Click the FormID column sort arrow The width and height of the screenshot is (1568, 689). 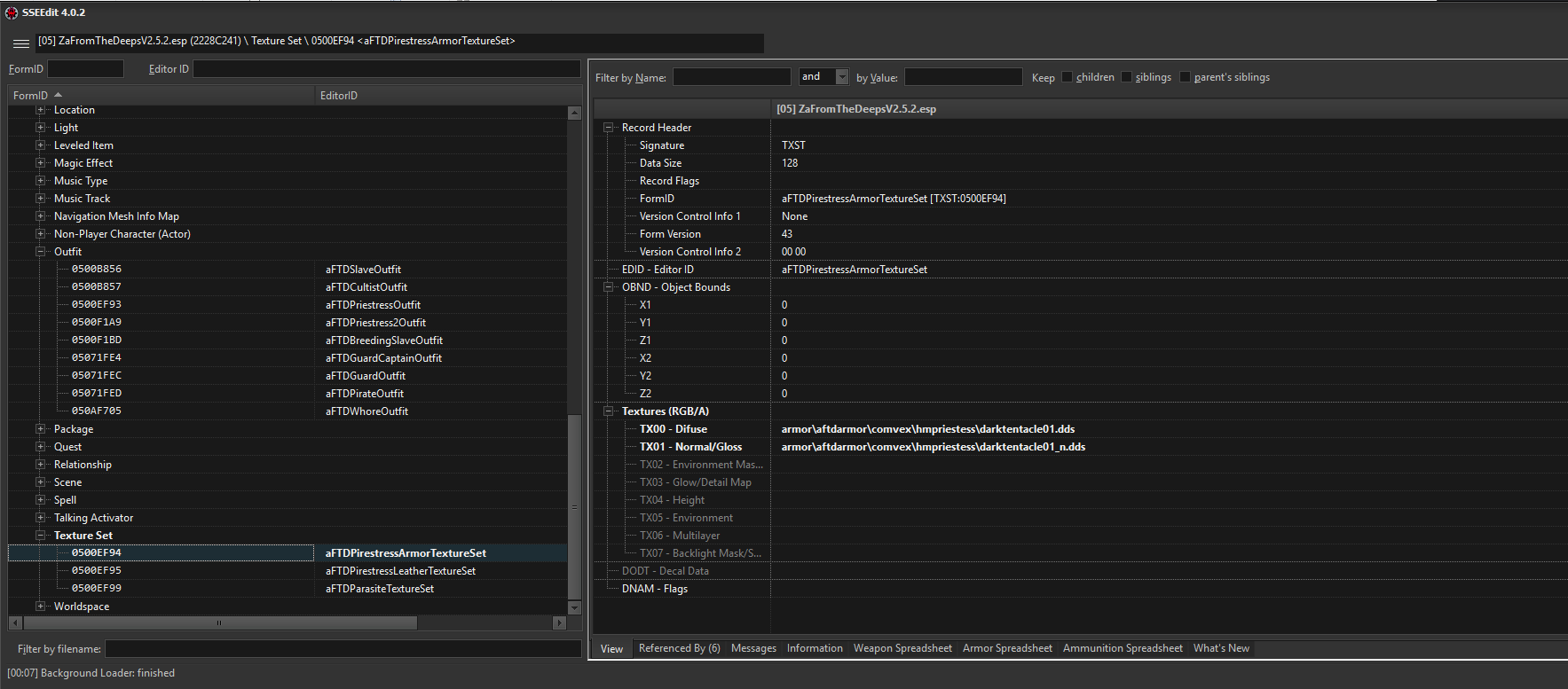pos(59,95)
